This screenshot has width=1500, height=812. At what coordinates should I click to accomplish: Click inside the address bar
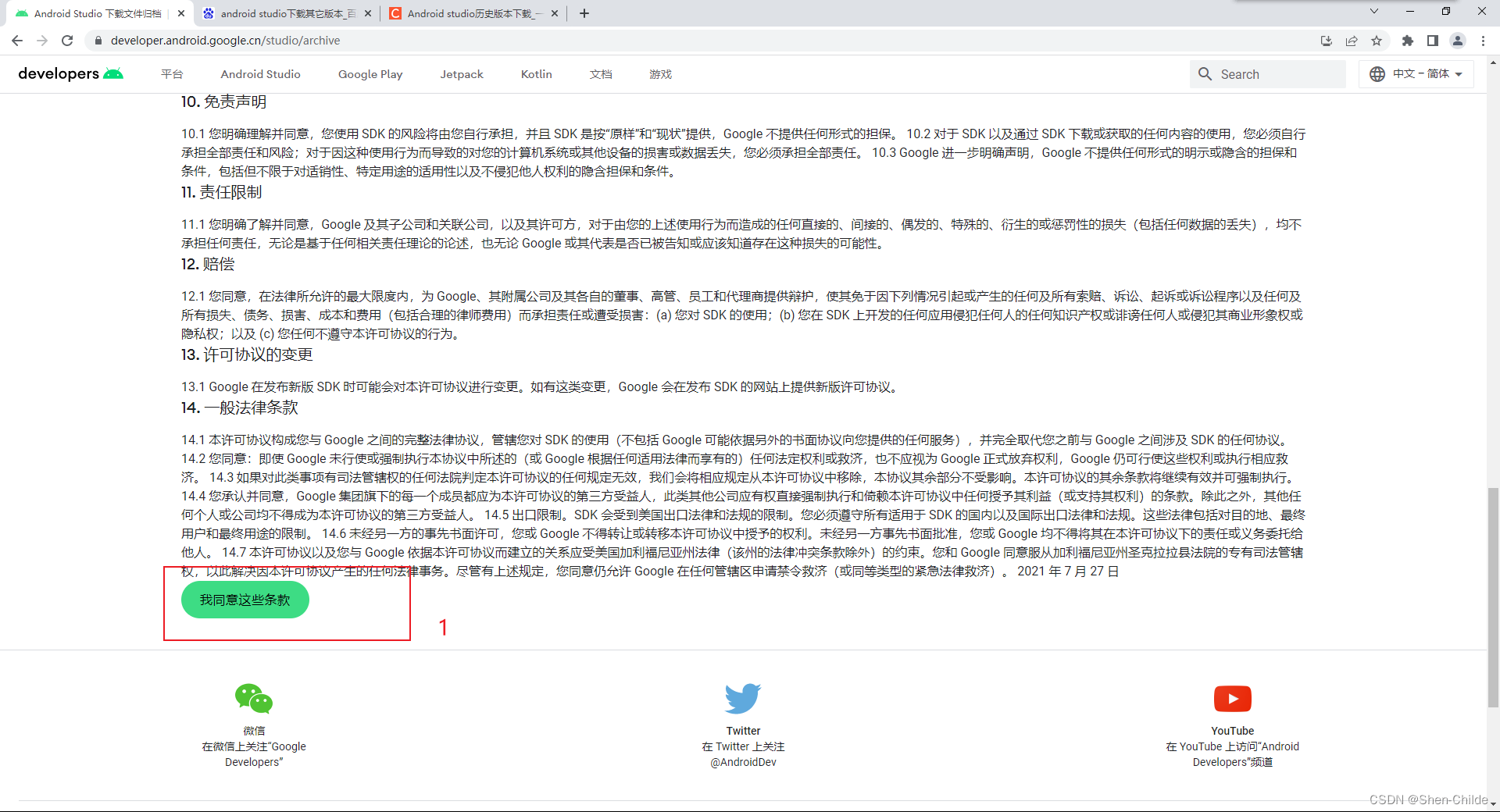312,41
